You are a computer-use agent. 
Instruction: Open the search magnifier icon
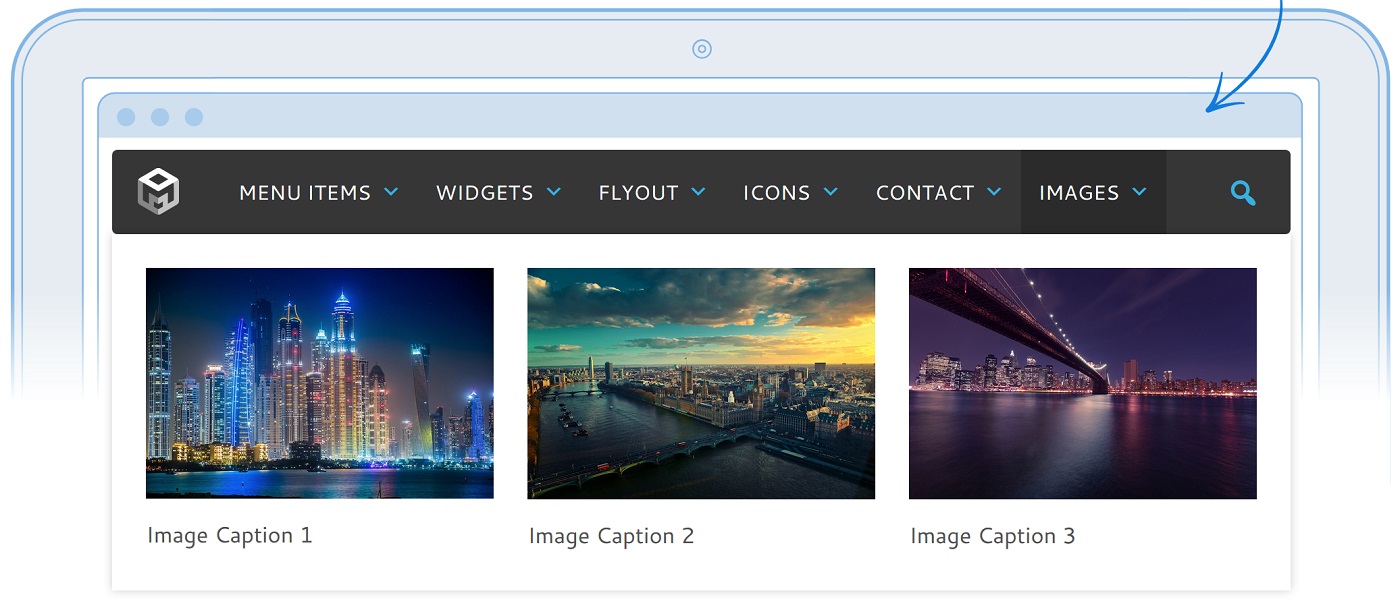[1243, 193]
